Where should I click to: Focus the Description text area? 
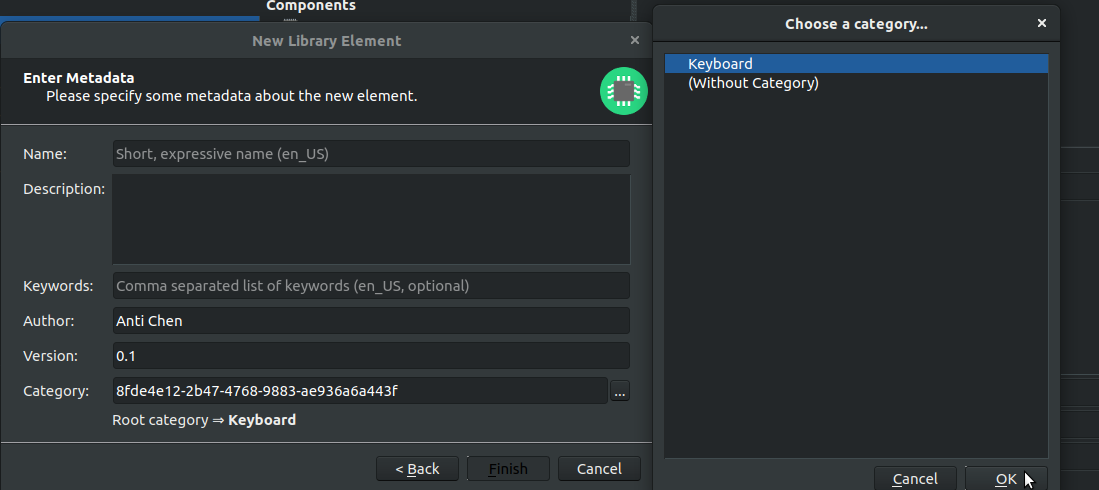tap(371, 219)
